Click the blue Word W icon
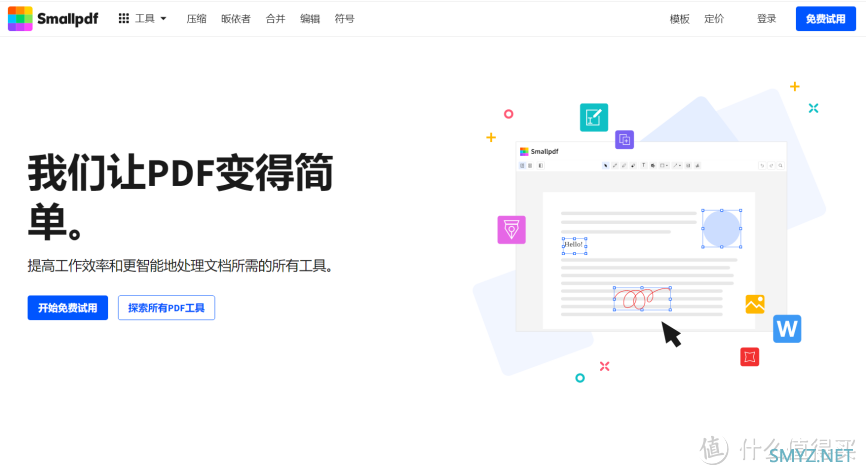This screenshot has height=475, width=866. pos(787,329)
